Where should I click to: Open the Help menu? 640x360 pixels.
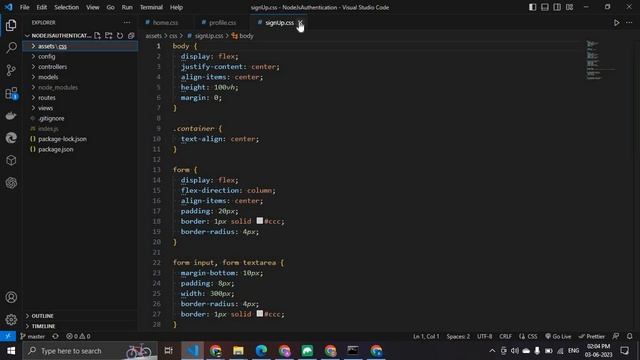coord(176,7)
